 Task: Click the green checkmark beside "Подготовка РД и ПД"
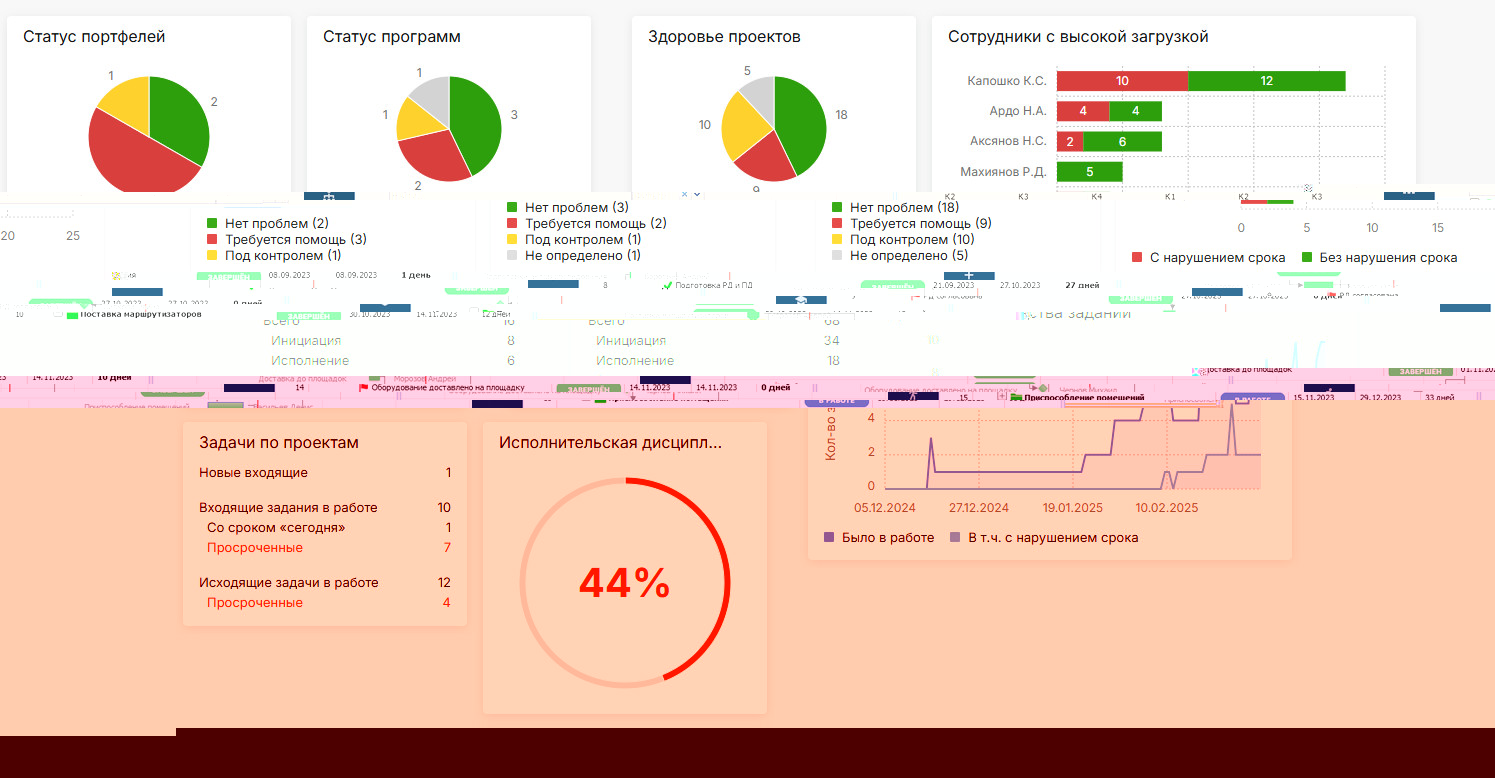(667, 285)
